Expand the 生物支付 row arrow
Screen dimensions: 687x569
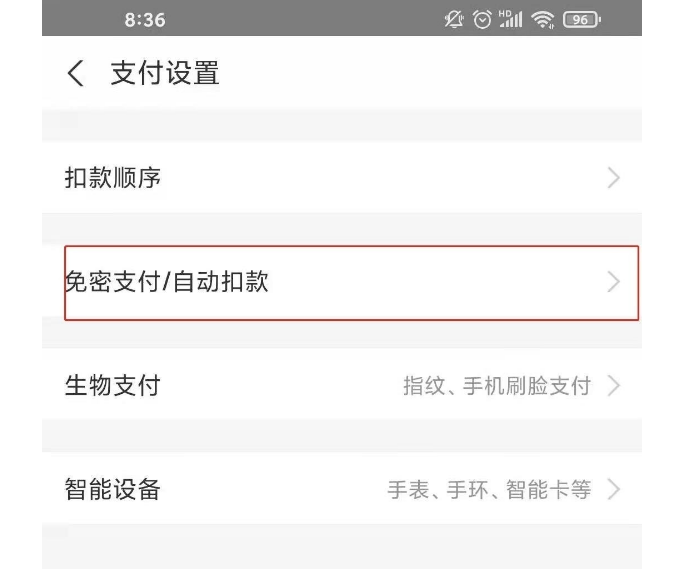613,386
